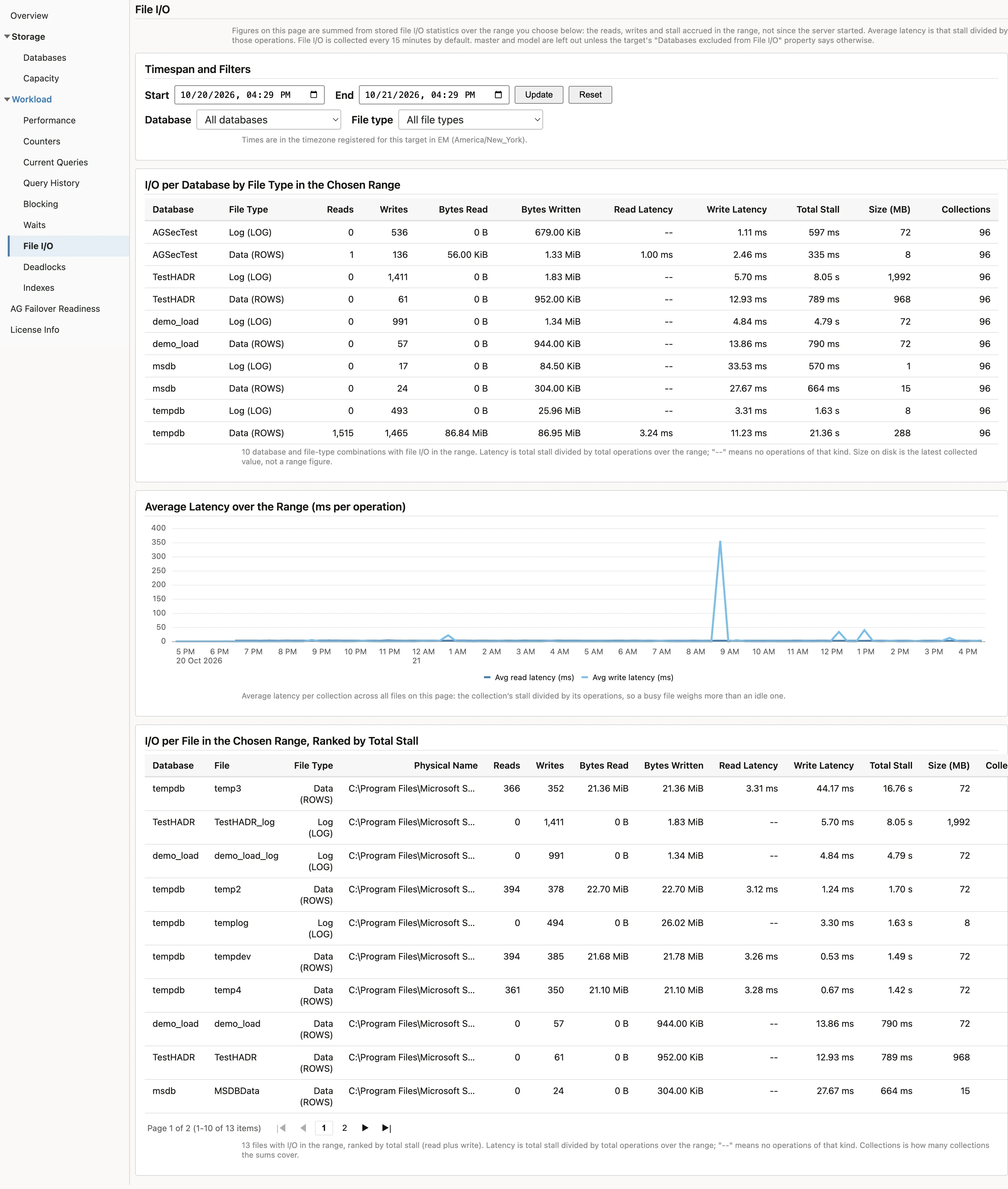Sort by Total Stall column in database table
Image resolution: width=1008 pixels, height=1189 pixels.
coord(818,210)
